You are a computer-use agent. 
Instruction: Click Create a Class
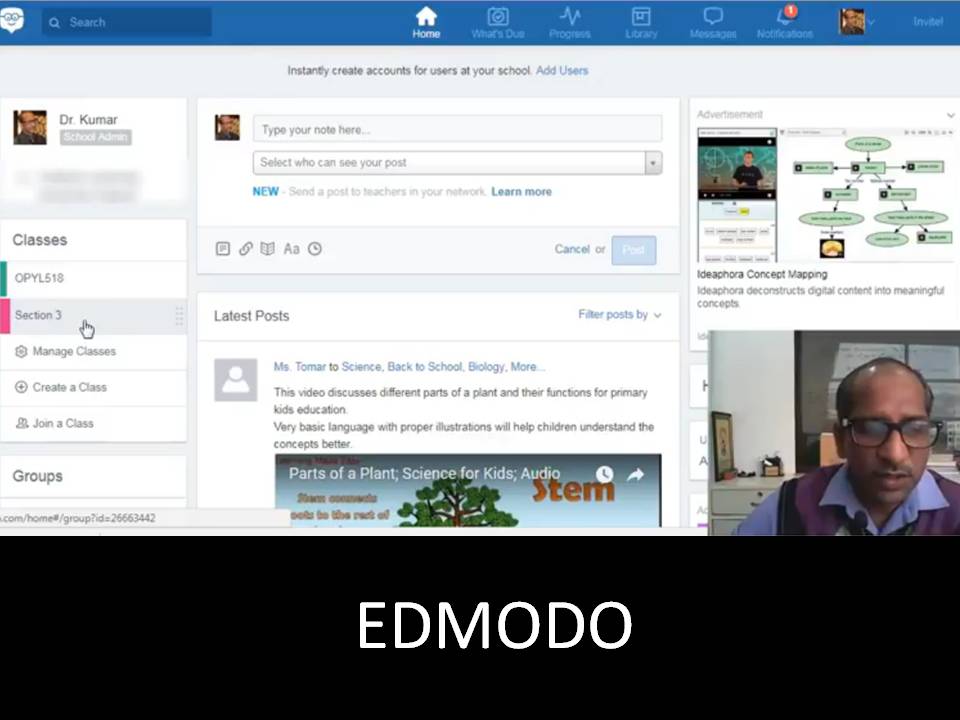click(69, 388)
